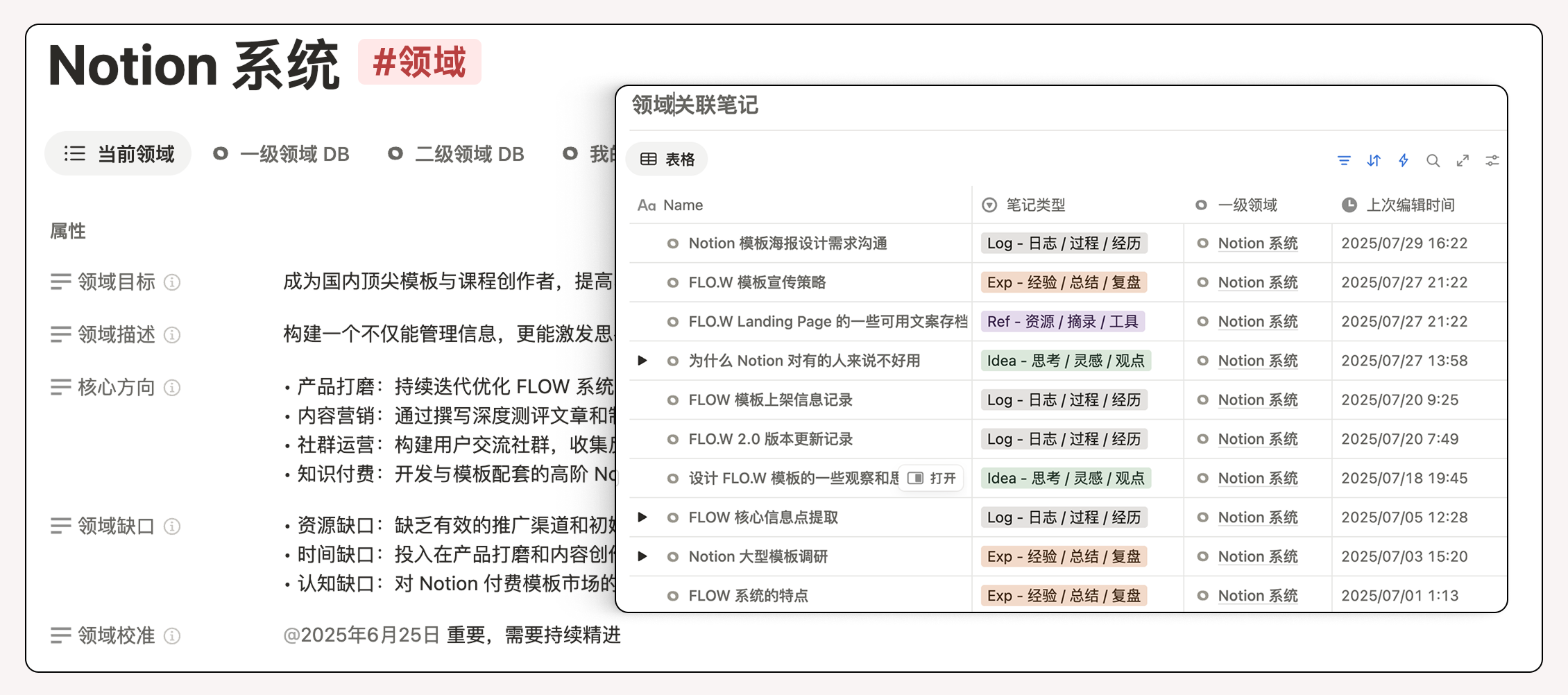Click Idea tag in 为什么 Notion row
Viewport: 1568px width, 695px height.
(x=1066, y=361)
